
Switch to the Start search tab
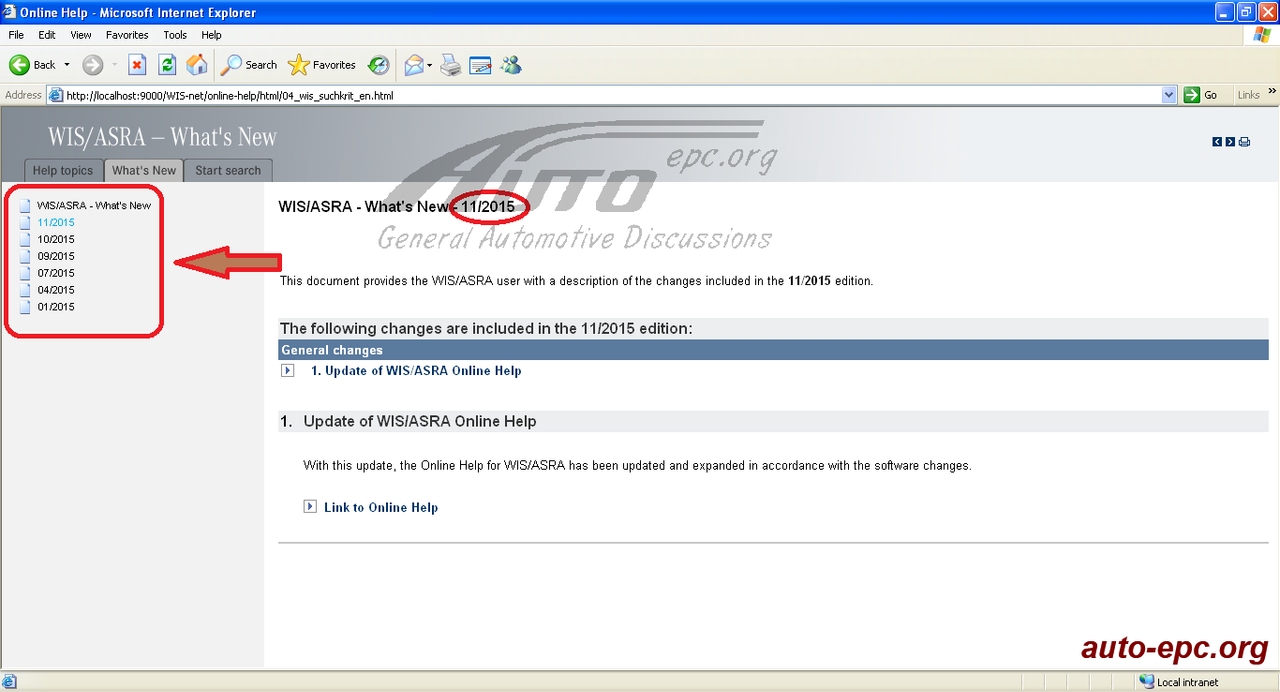click(228, 170)
